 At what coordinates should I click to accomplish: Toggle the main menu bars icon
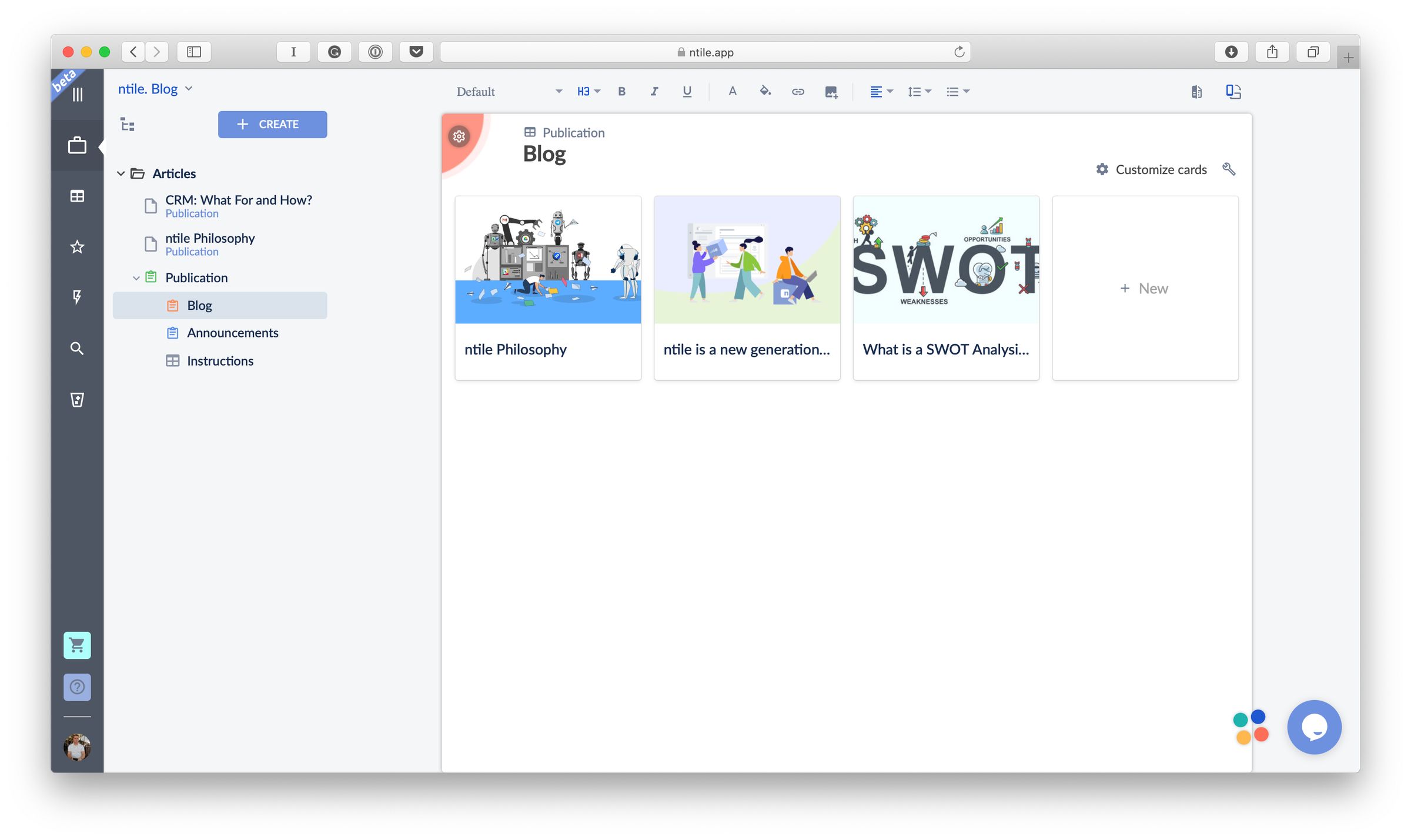(78, 94)
